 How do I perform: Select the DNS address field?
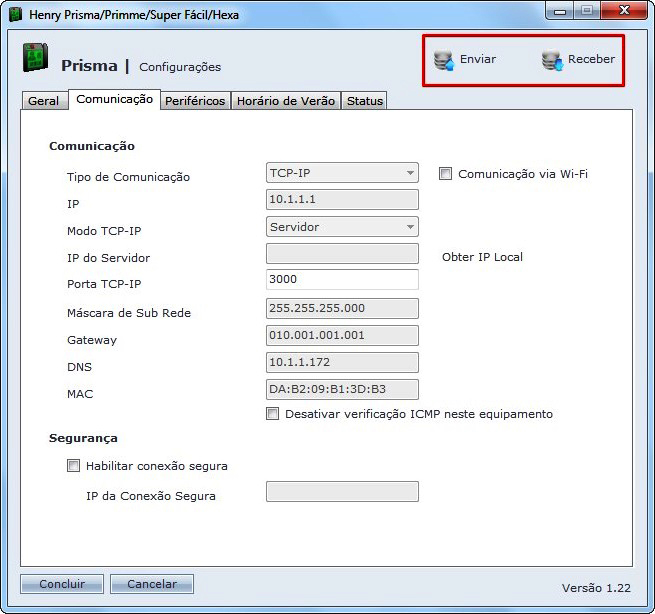(342, 362)
